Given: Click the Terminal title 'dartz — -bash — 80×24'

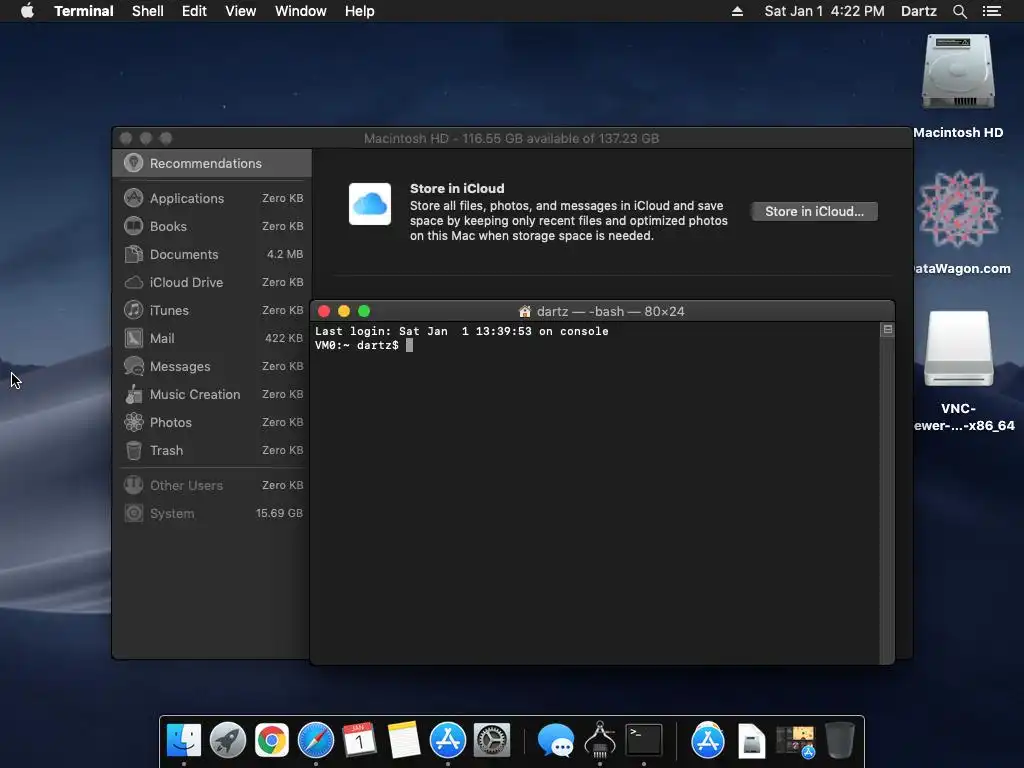Looking at the screenshot, I should tap(610, 312).
